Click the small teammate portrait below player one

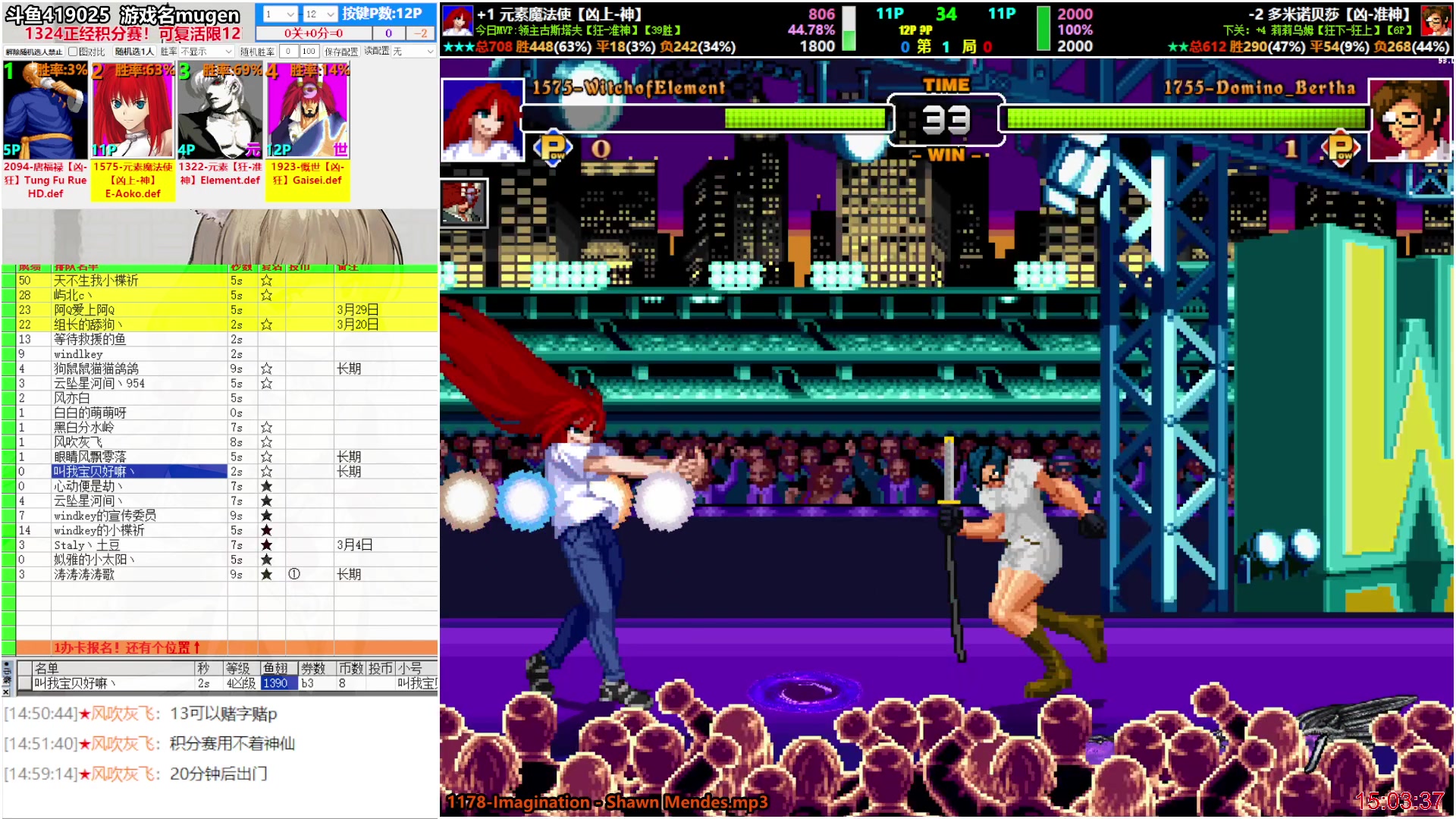pyautogui.click(x=463, y=203)
